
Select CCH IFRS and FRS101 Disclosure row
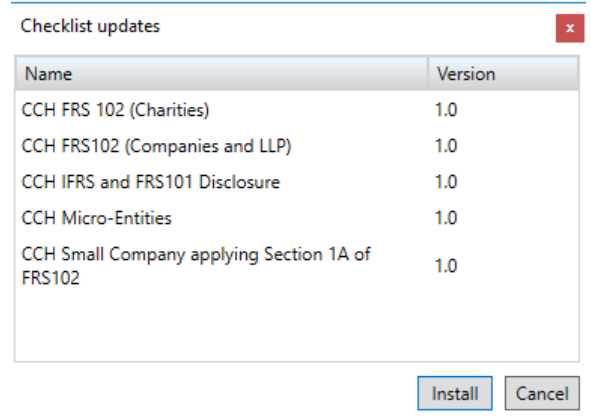tap(297, 182)
